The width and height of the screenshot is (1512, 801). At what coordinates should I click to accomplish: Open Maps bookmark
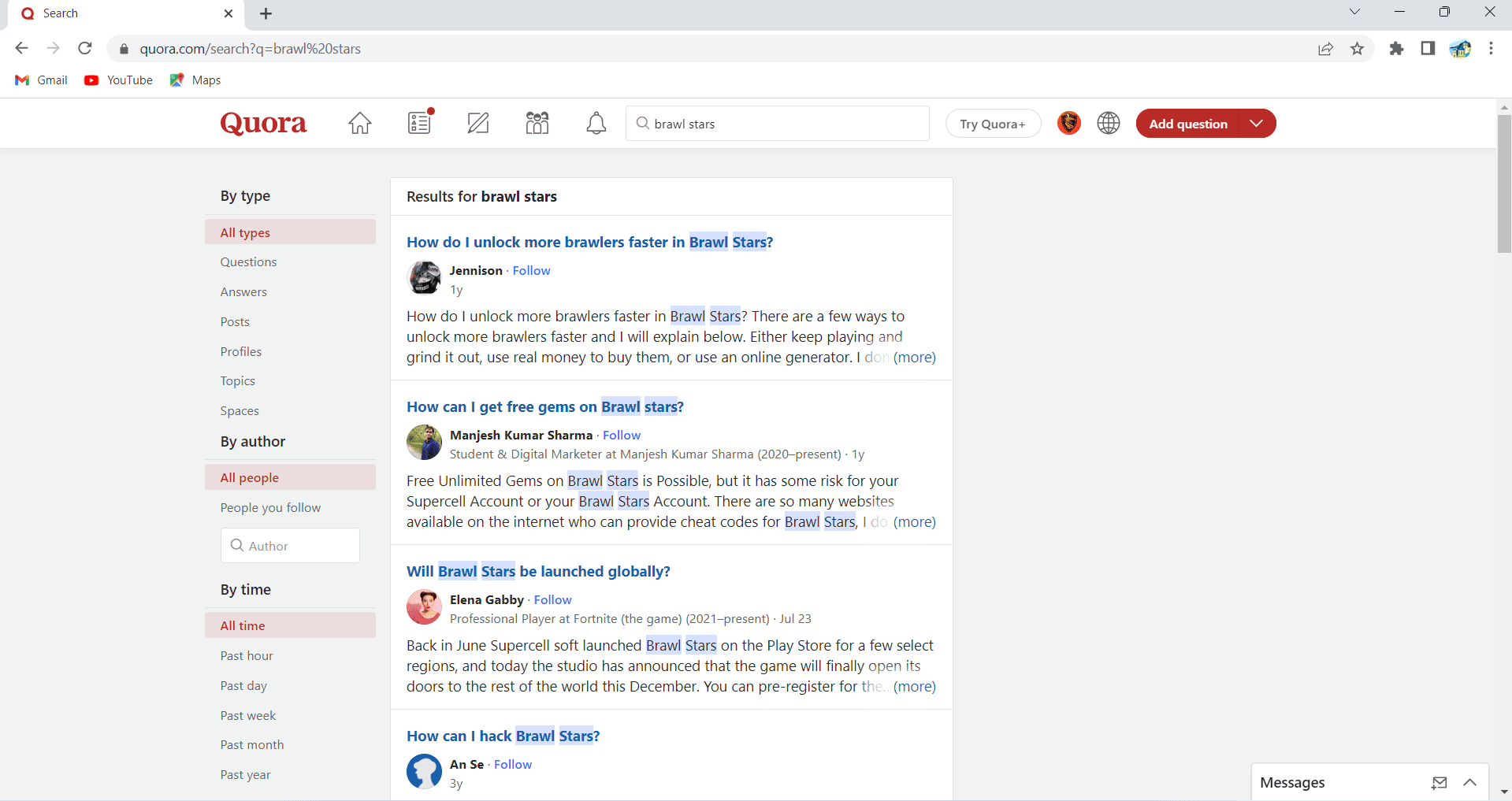coord(195,80)
